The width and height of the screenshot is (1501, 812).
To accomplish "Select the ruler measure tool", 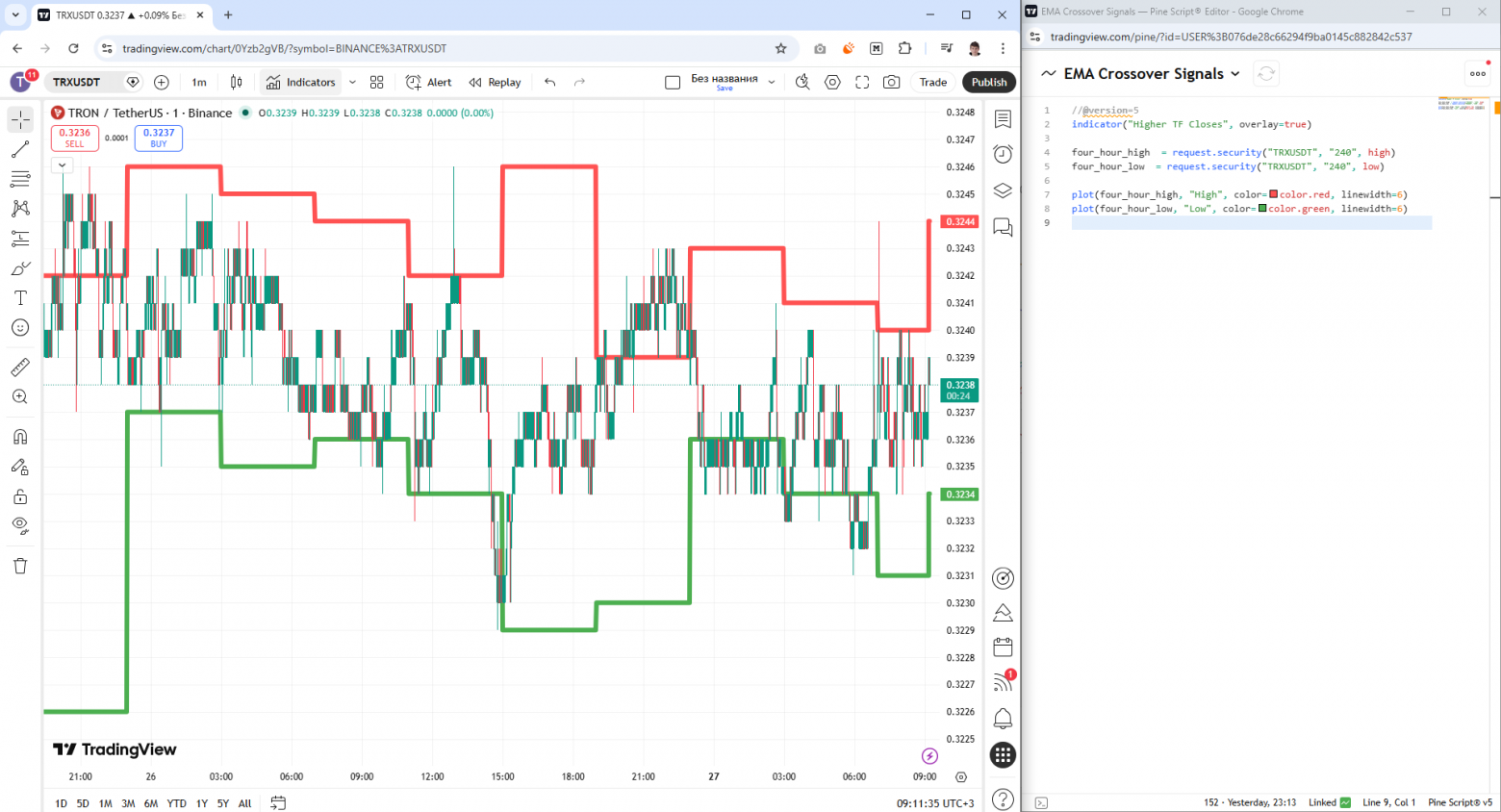I will (x=20, y=367).
